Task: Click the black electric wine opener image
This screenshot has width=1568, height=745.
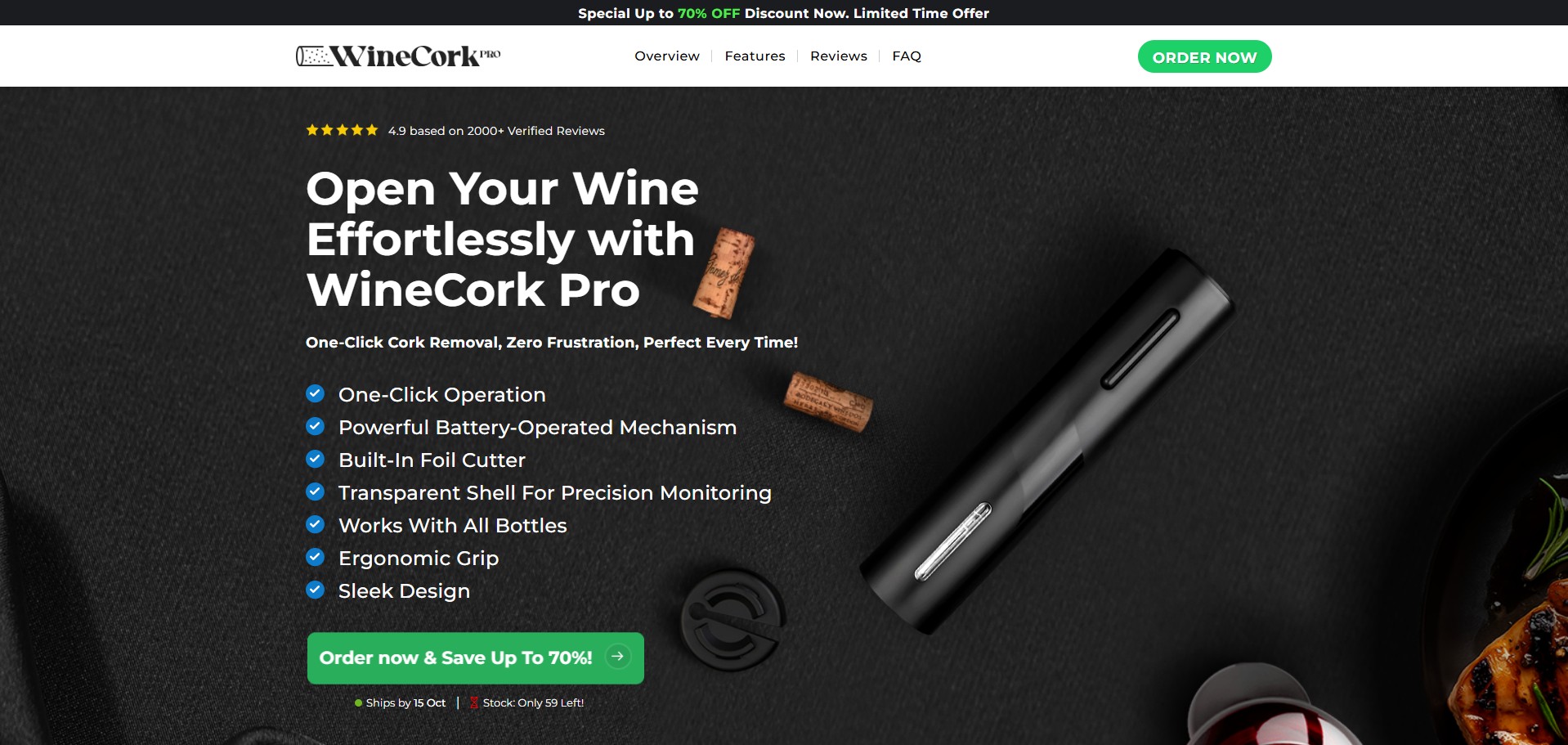Action: pos(1048,442)
